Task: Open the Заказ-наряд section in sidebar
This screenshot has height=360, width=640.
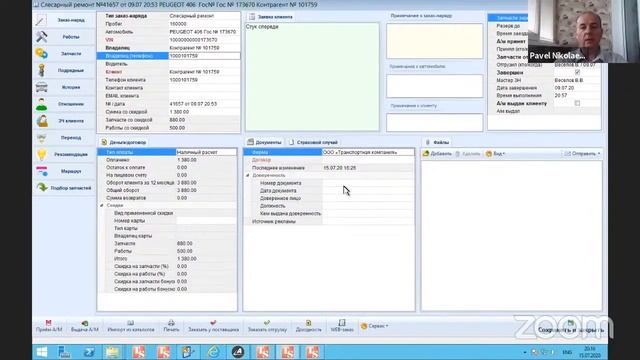Action: click(64, 20)
